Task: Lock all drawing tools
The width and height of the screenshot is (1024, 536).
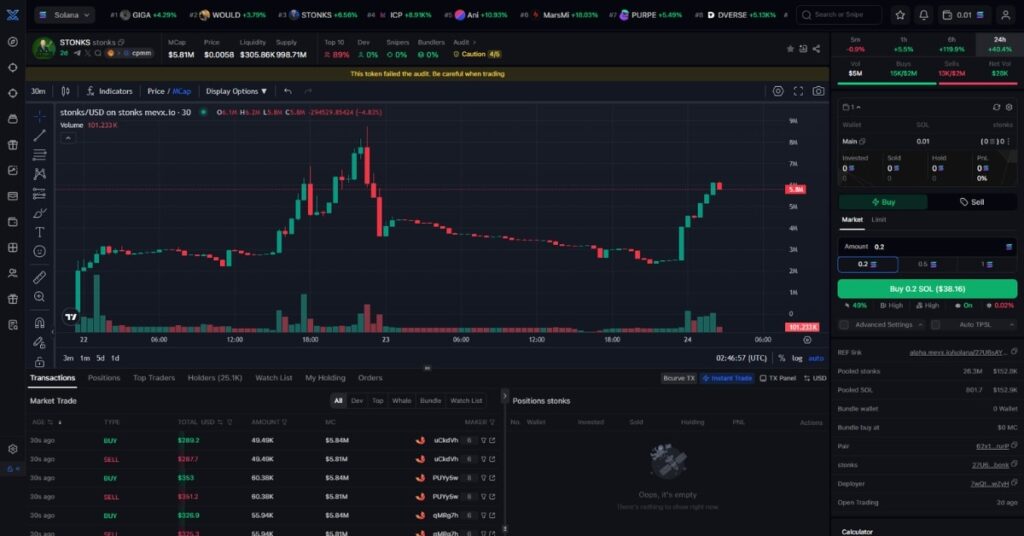Action: coord(40,362)
